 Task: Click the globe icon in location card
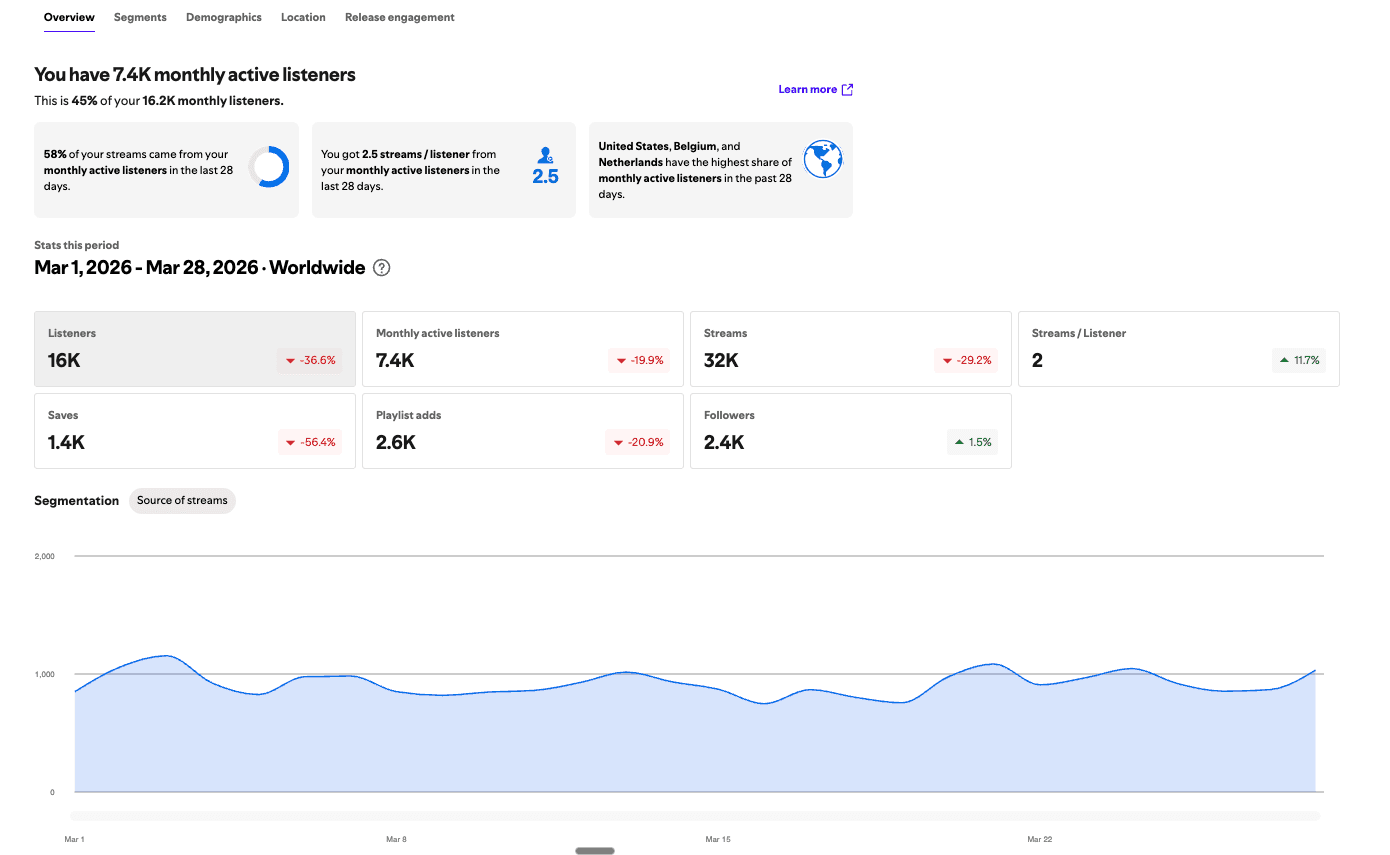823,159
